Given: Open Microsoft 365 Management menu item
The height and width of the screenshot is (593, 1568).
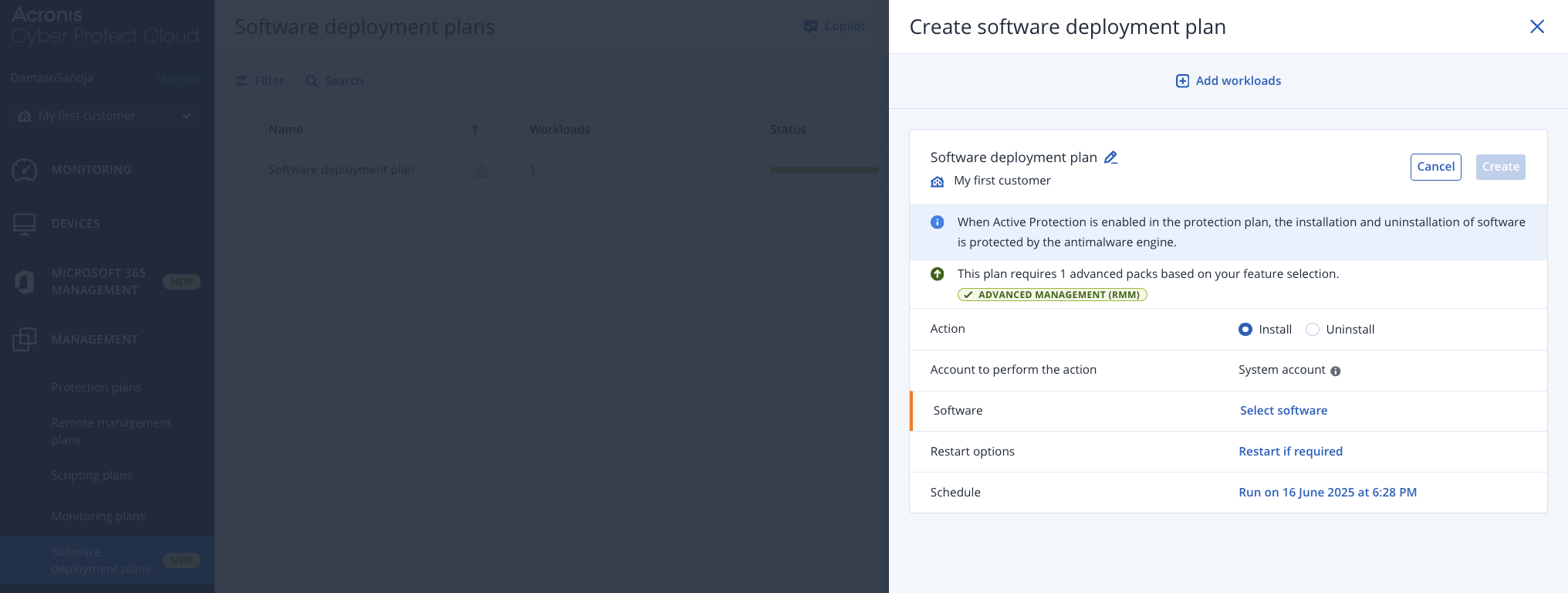Looking at the screenshot, I should (98, 282).
